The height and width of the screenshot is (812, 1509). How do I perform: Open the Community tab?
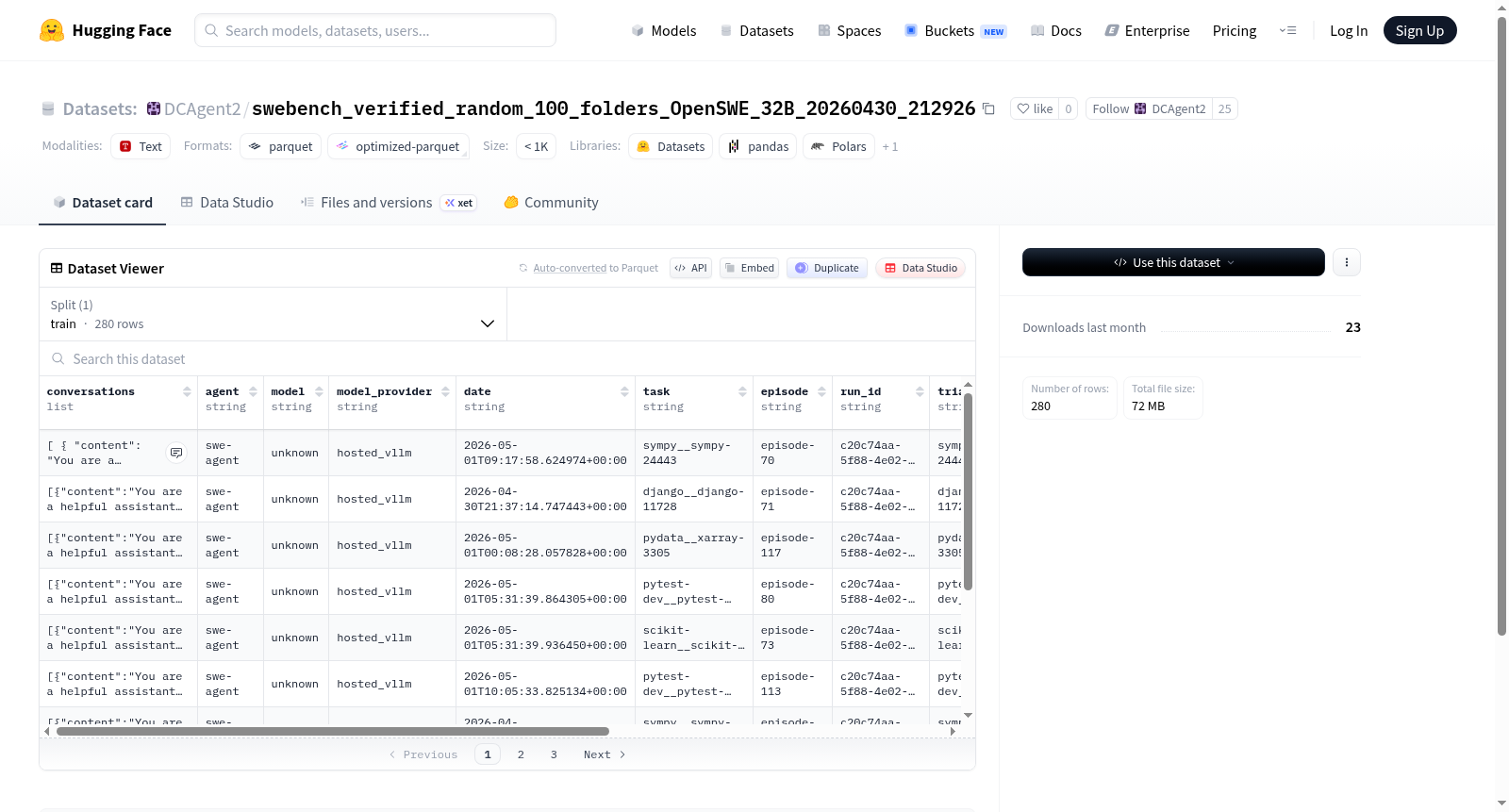552,203
